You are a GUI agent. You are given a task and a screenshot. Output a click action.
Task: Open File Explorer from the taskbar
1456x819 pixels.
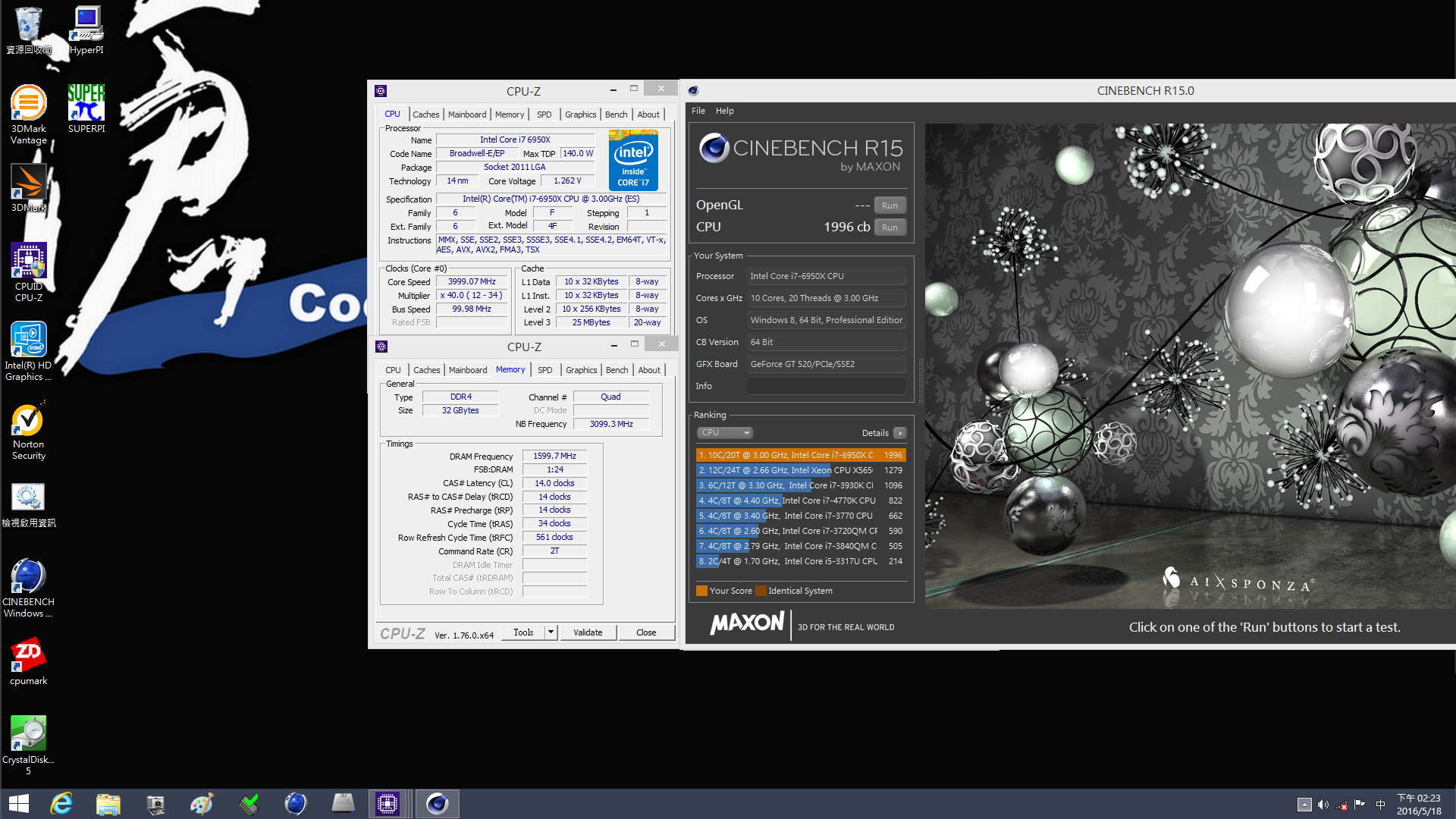click(108, 804)
